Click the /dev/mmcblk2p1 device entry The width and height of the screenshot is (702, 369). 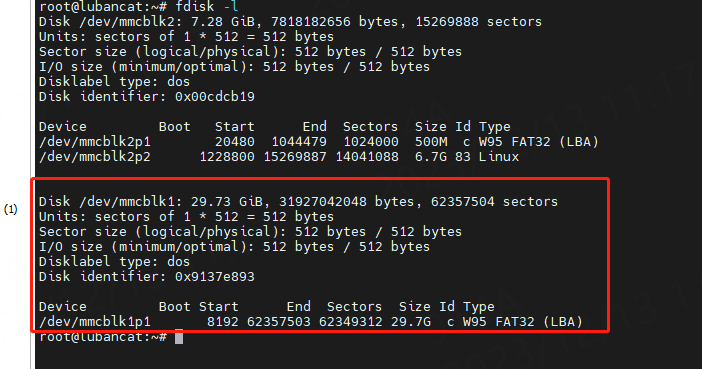pyautogui.click(x=95, y=142)
